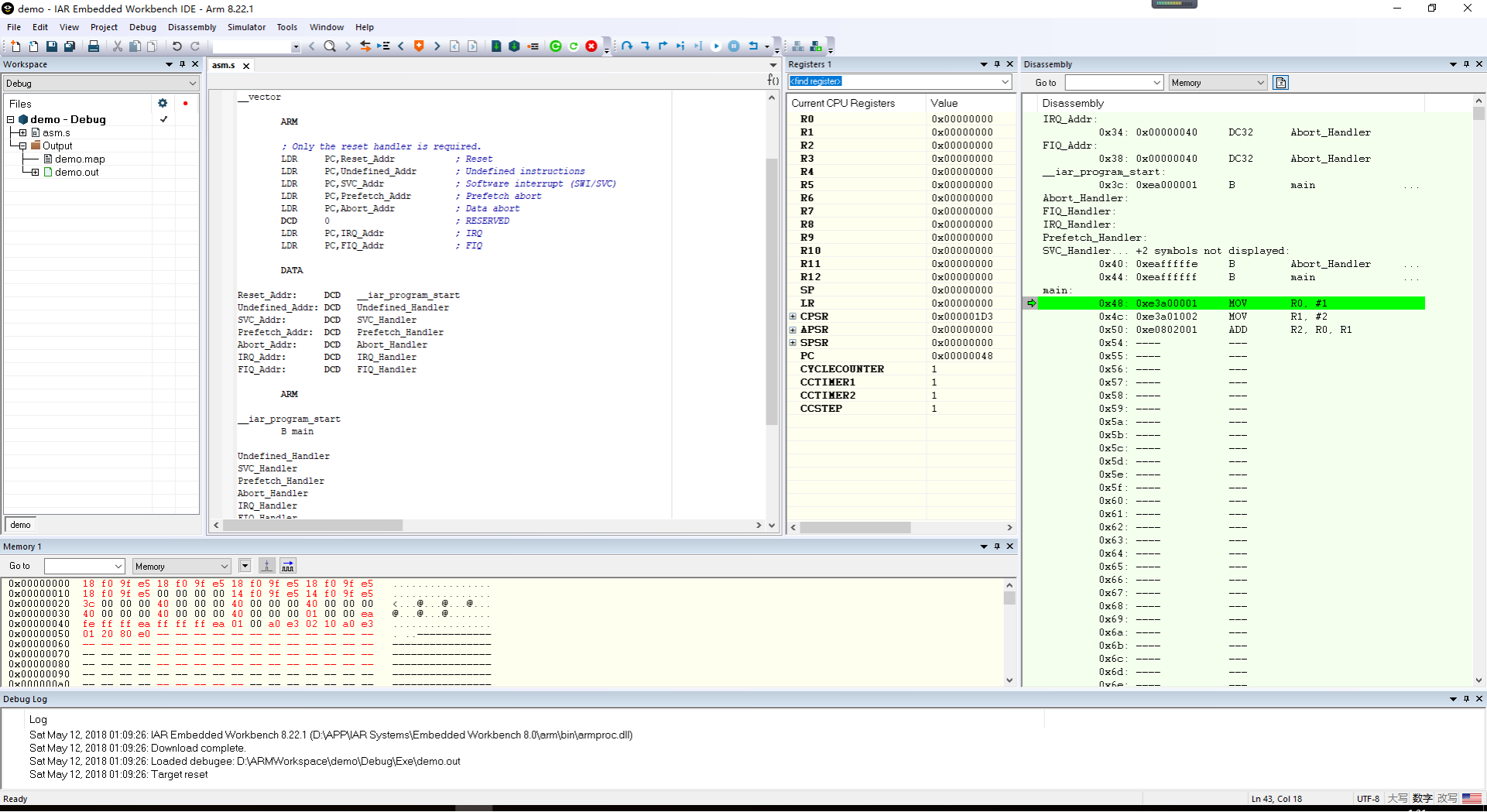Image resolution: width=1487 pixels, height=812 pixels.
Task: Open the find register dropdown
Action: (x=1005, y=81)
